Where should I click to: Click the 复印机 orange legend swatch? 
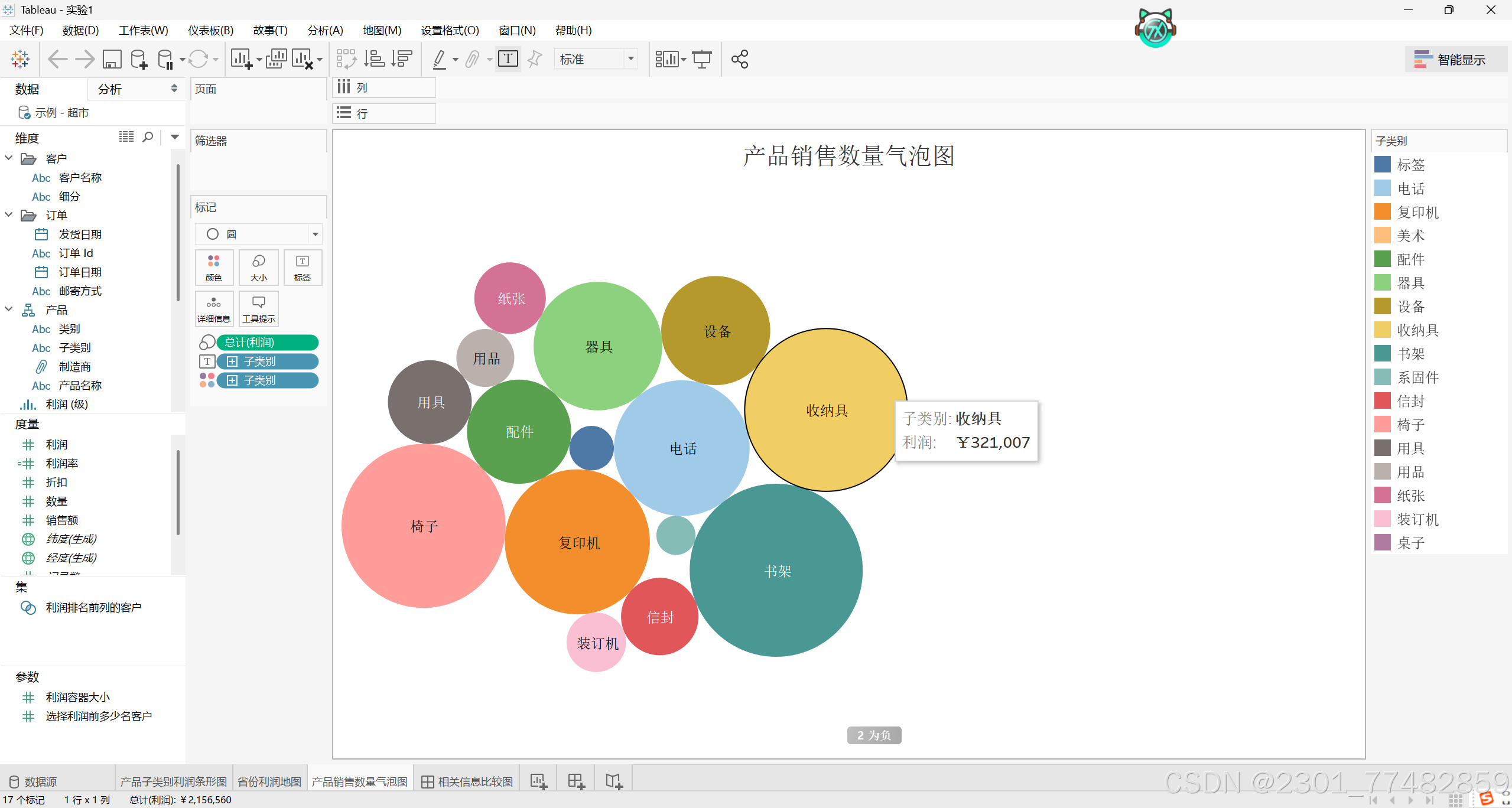pyautogui.click(x=1383, y=212)
